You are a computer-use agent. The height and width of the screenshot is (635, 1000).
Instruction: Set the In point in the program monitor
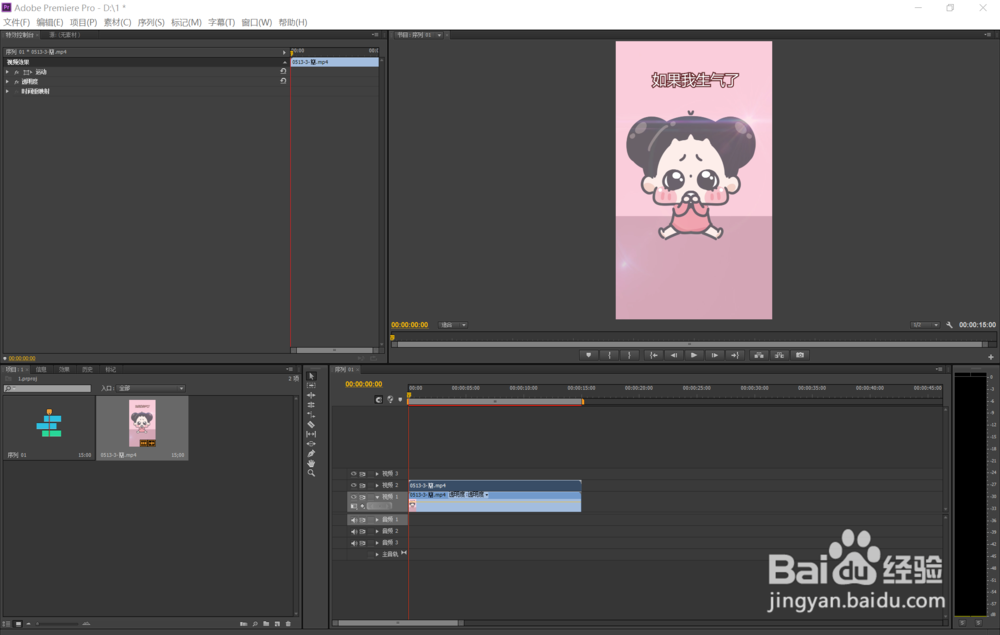[609, 355]
